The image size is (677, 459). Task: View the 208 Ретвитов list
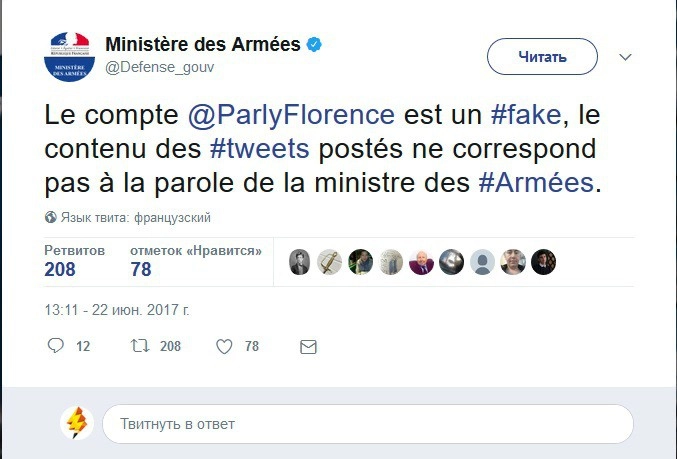coord(60,269)
